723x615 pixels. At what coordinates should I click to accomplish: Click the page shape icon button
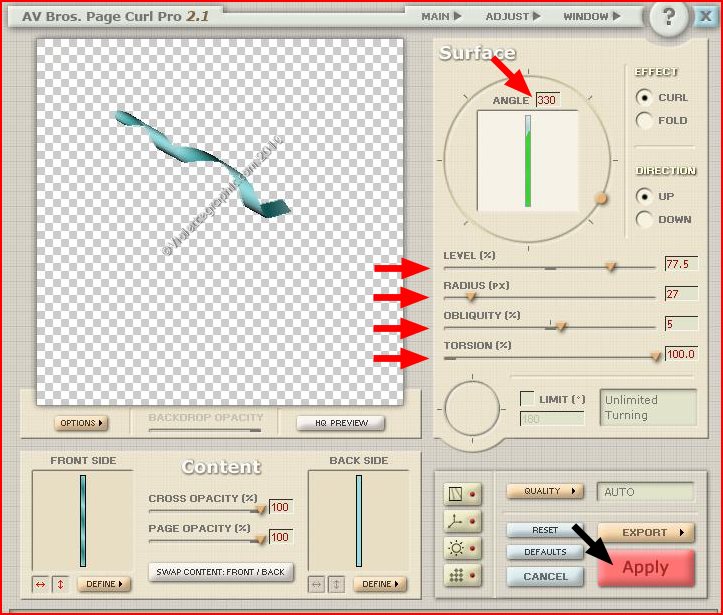coord(456,493)
